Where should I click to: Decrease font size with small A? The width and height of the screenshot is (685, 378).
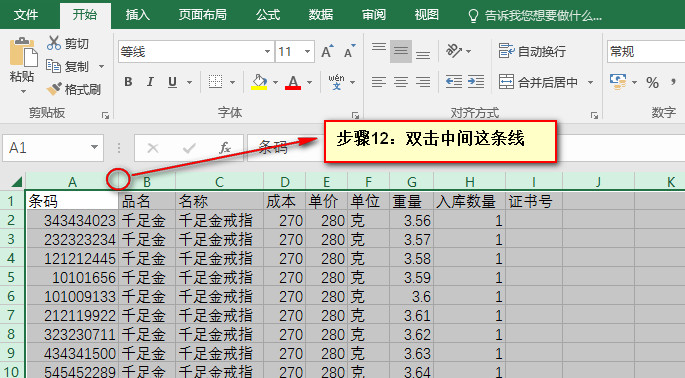point(349,52)
